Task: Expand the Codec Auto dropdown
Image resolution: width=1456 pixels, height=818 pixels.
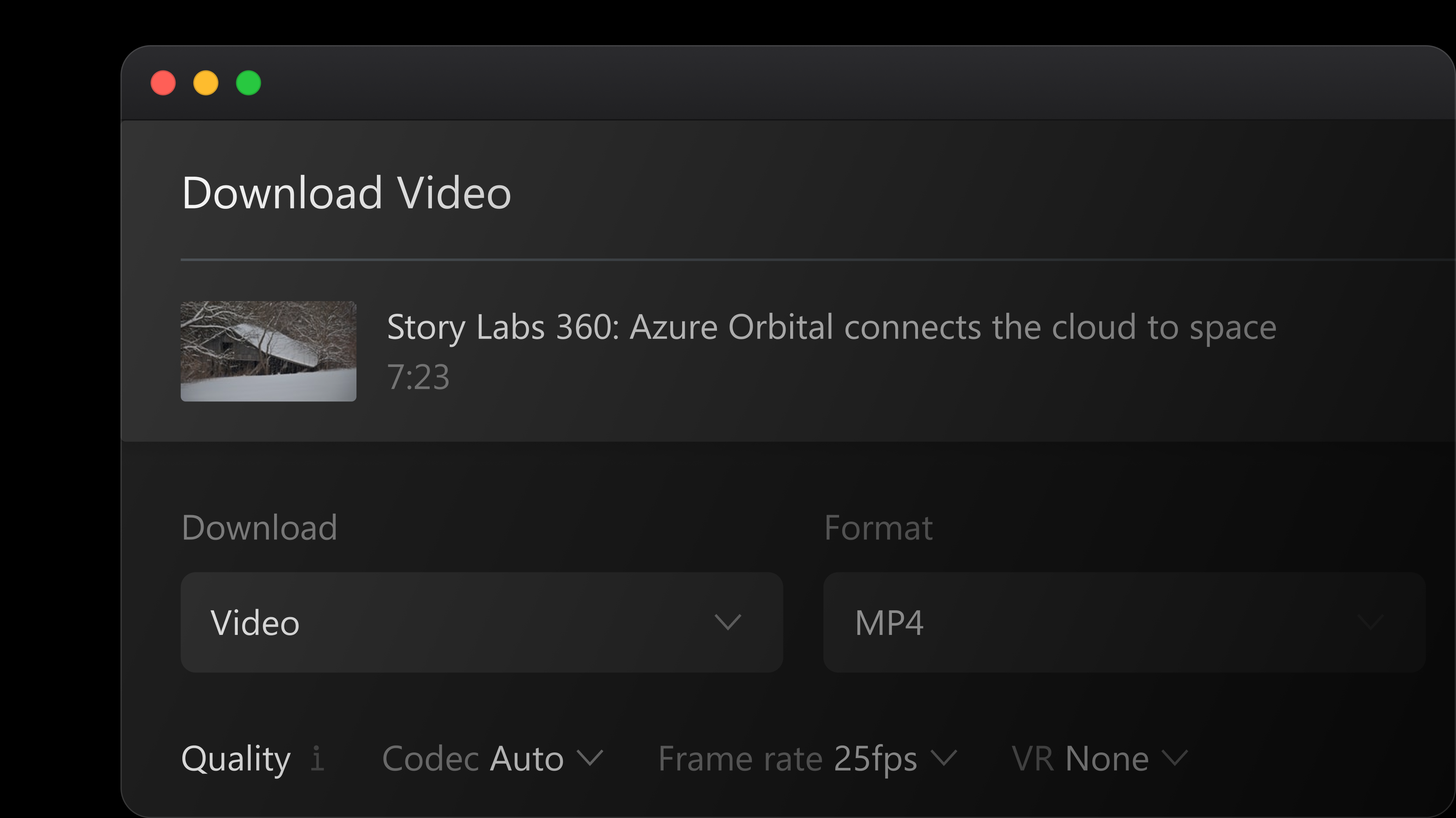Action: tap(493, 758)
